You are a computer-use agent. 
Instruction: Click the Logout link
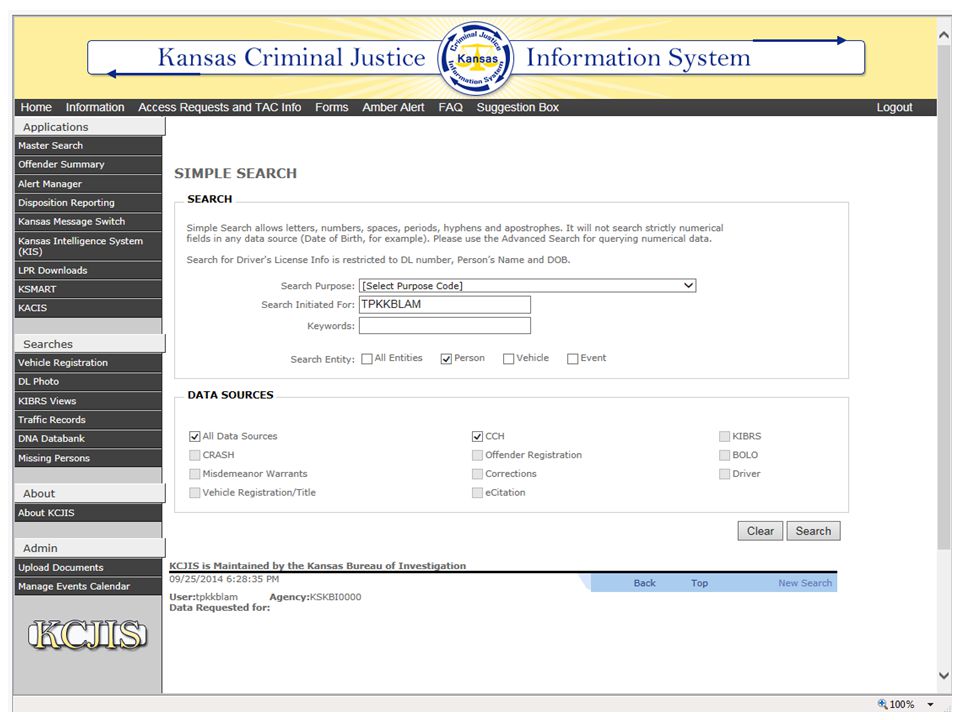(x=894, y=107)
